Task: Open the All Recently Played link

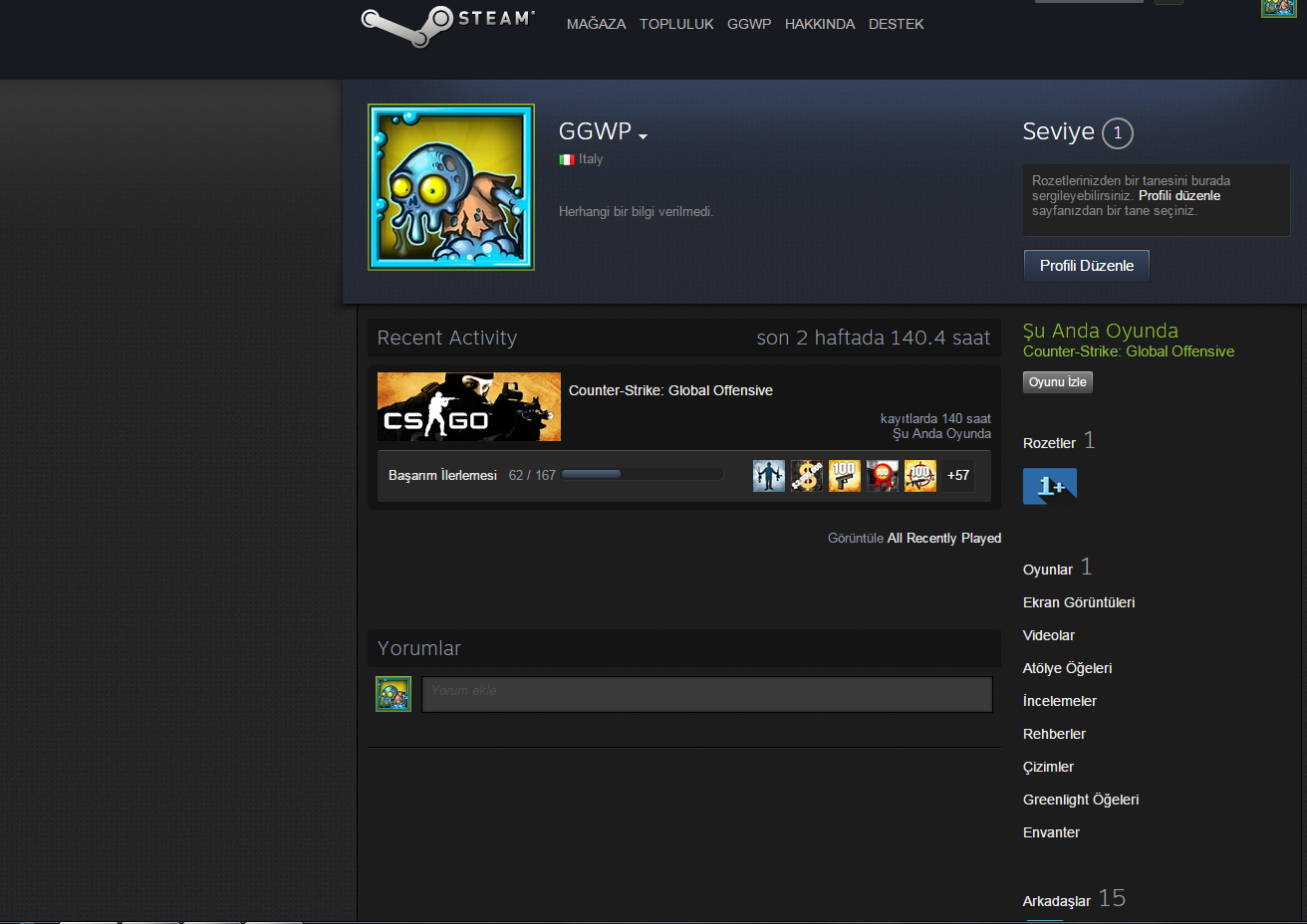Action: coord(944,539)
